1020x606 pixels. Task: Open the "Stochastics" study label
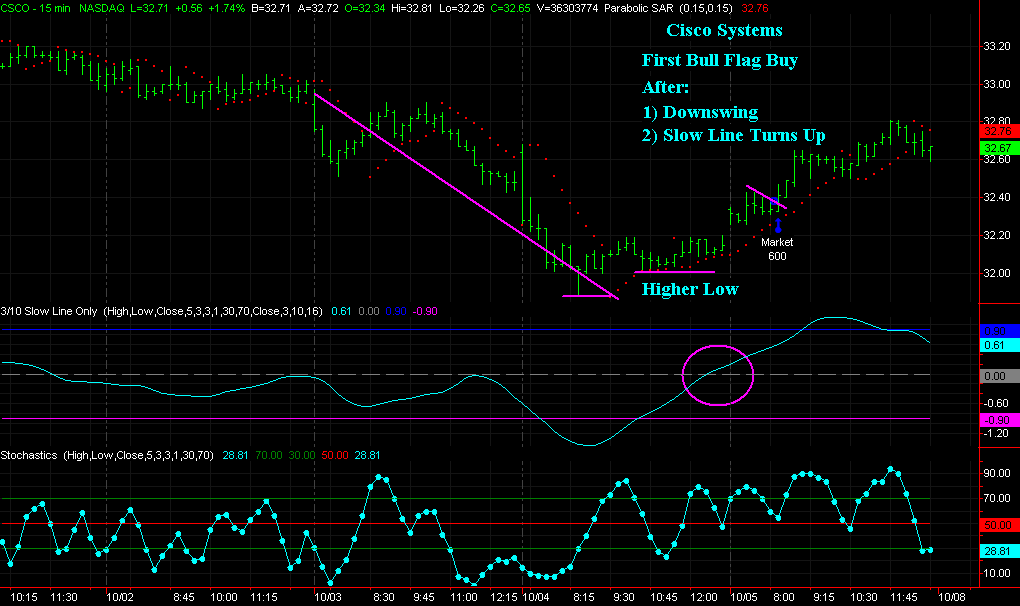[x=29, y=455]
